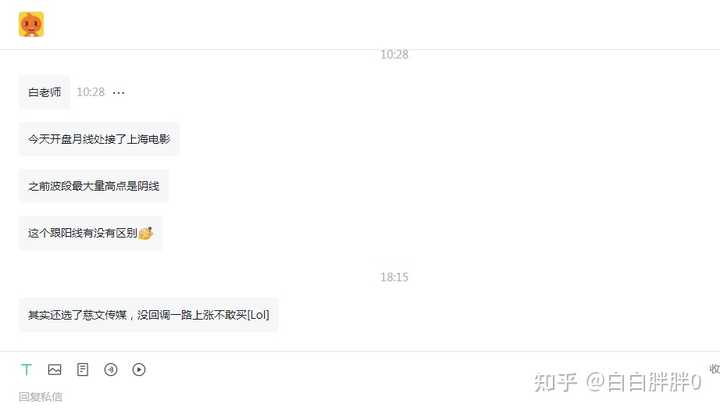Click the circled audio voice icon
Image resolution: width=720 pixels, height=411 pixels.
coord(111,369)
